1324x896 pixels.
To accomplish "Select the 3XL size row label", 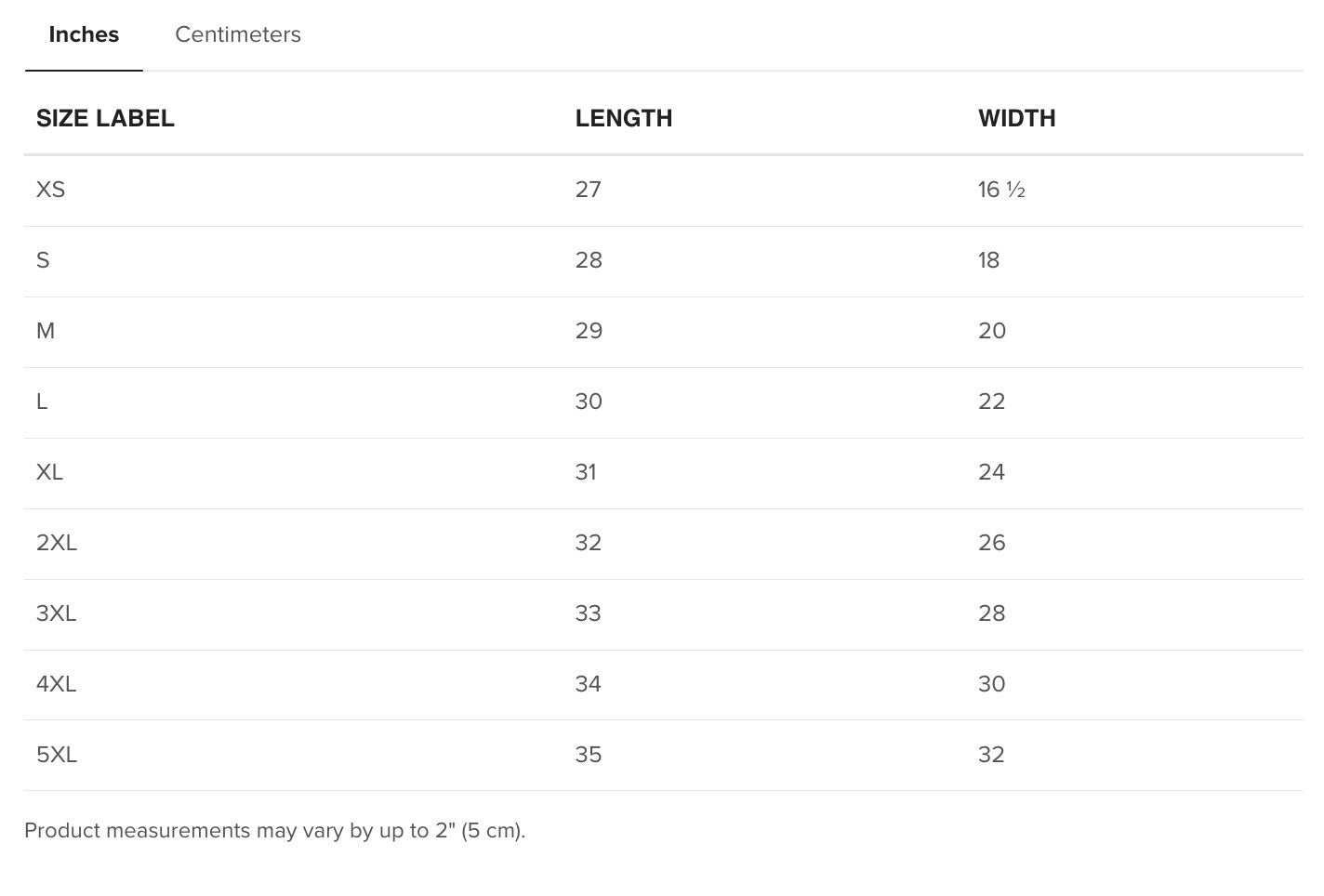I will pos(57,613).
